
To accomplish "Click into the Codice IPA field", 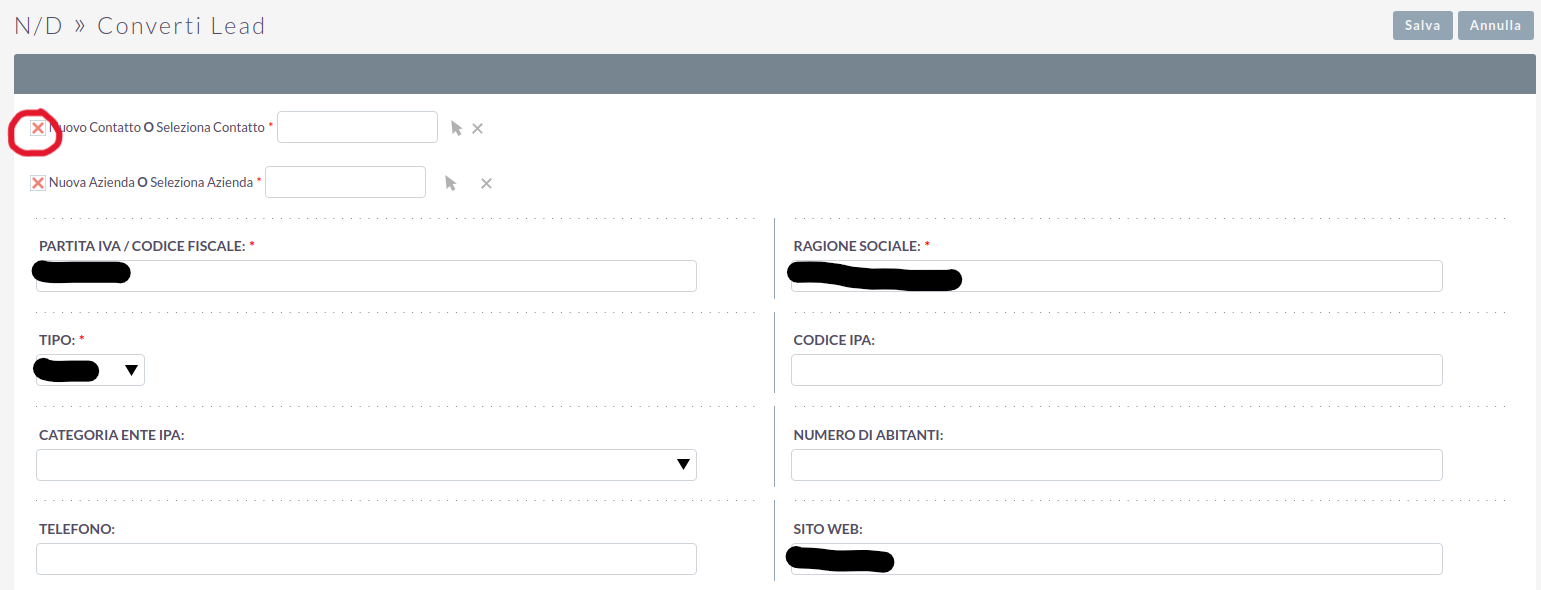I will pyautogui.click(x=1116, y=370).
